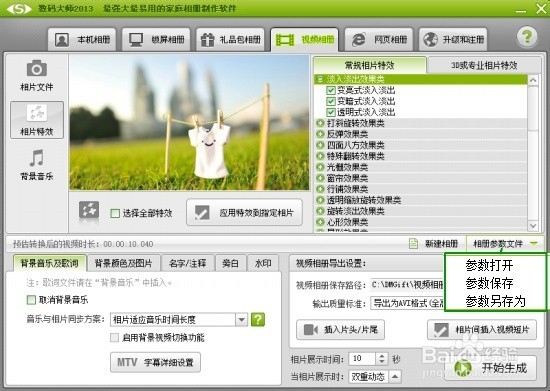The image size is (550, 391).
Task: Click 插入片头/片尾 button
Action: click(340, 330)
